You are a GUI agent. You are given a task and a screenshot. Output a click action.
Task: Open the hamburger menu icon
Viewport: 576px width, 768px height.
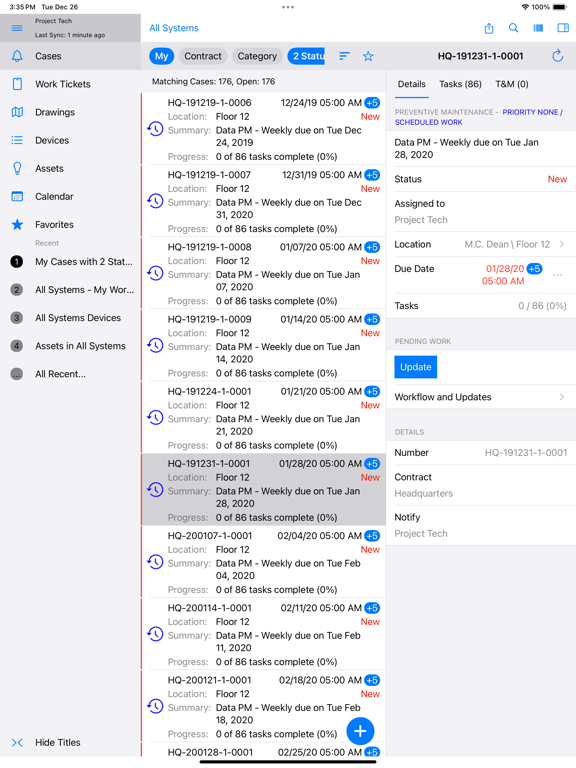click(x=17, y=28)
